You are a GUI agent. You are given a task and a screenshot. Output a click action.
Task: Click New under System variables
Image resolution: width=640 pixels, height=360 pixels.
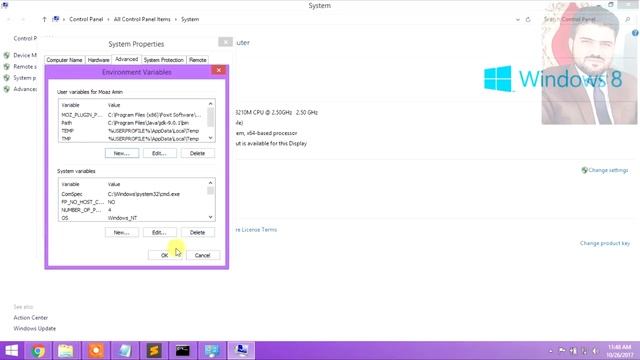click(122, 232)
